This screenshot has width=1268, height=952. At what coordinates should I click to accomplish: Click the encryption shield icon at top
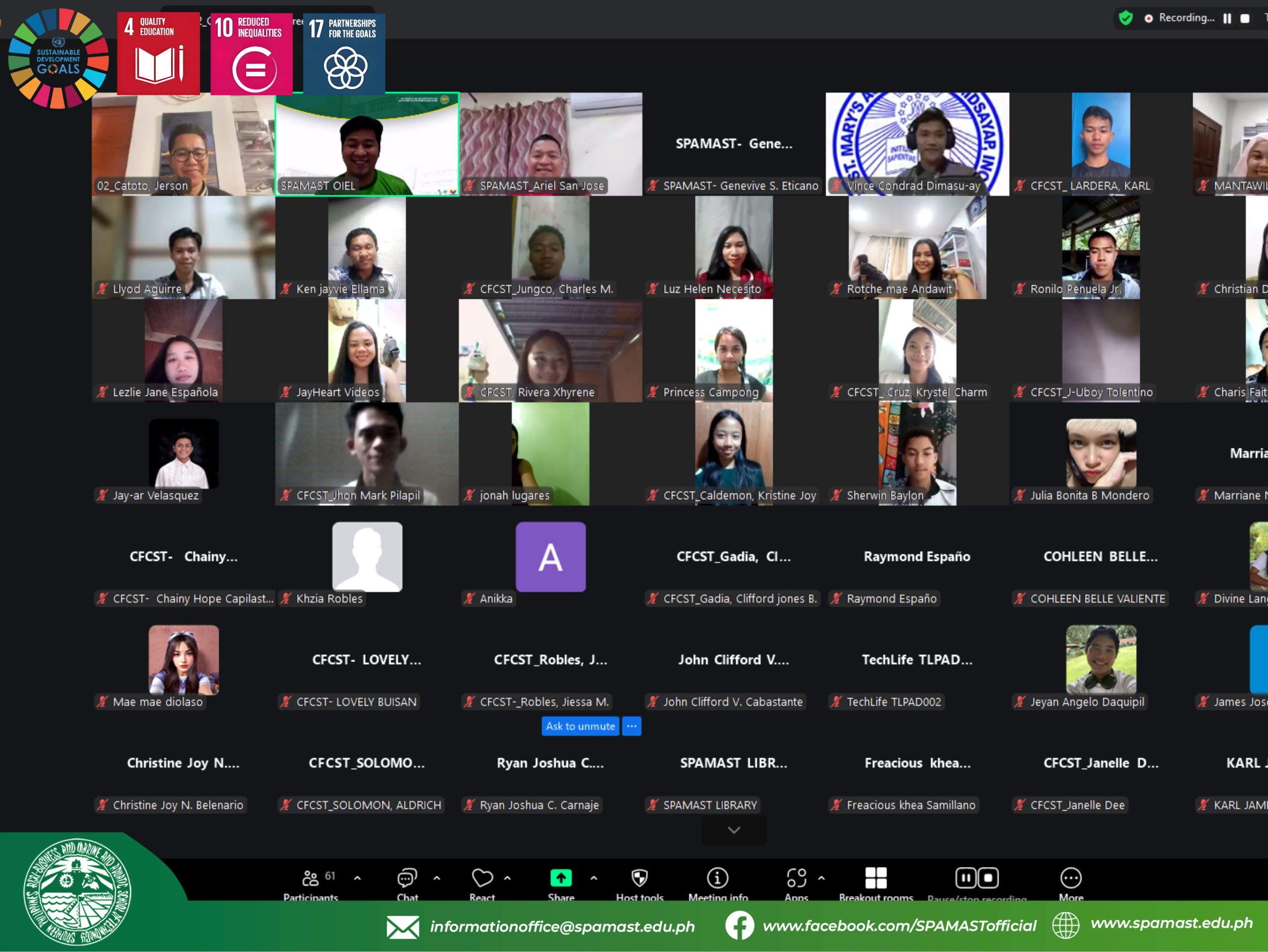[1126, 18]
